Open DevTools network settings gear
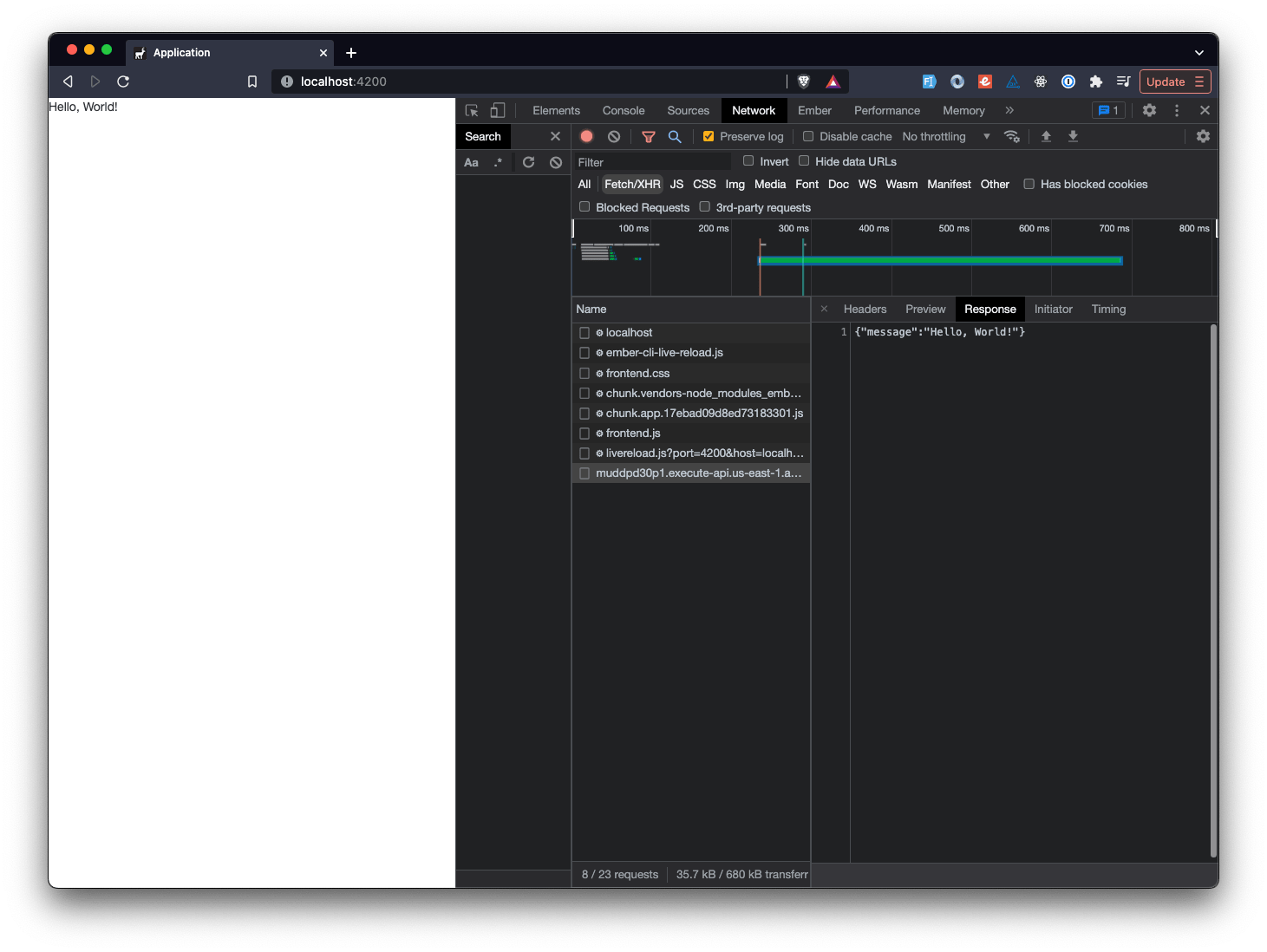The height and width of the screenshot is (952, 1267). tap(1203, 136)
